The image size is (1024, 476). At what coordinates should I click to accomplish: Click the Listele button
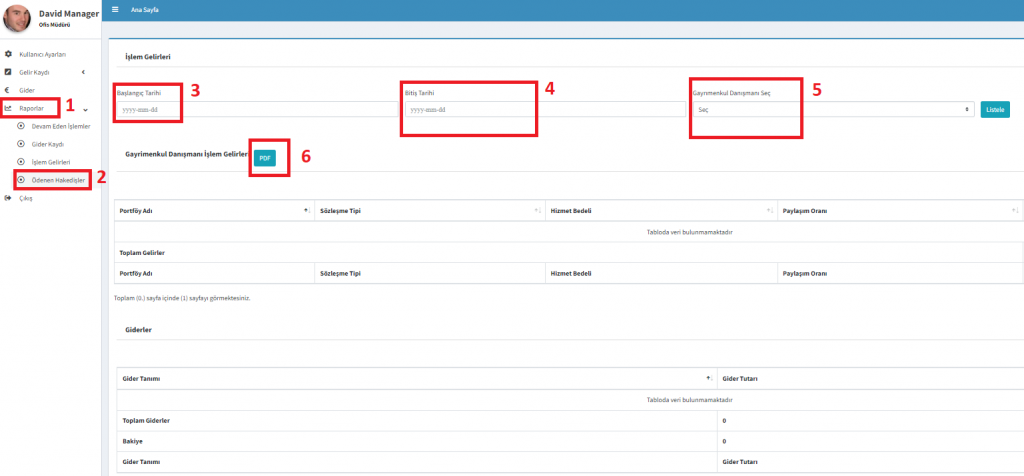point(995,109)
